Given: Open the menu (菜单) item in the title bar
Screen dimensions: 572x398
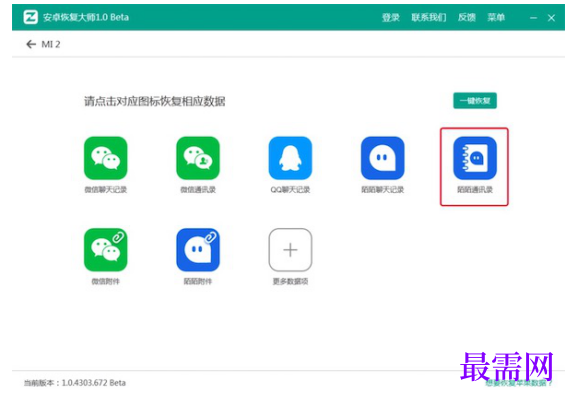Looking at the screenshot, I should coord(496,17).
